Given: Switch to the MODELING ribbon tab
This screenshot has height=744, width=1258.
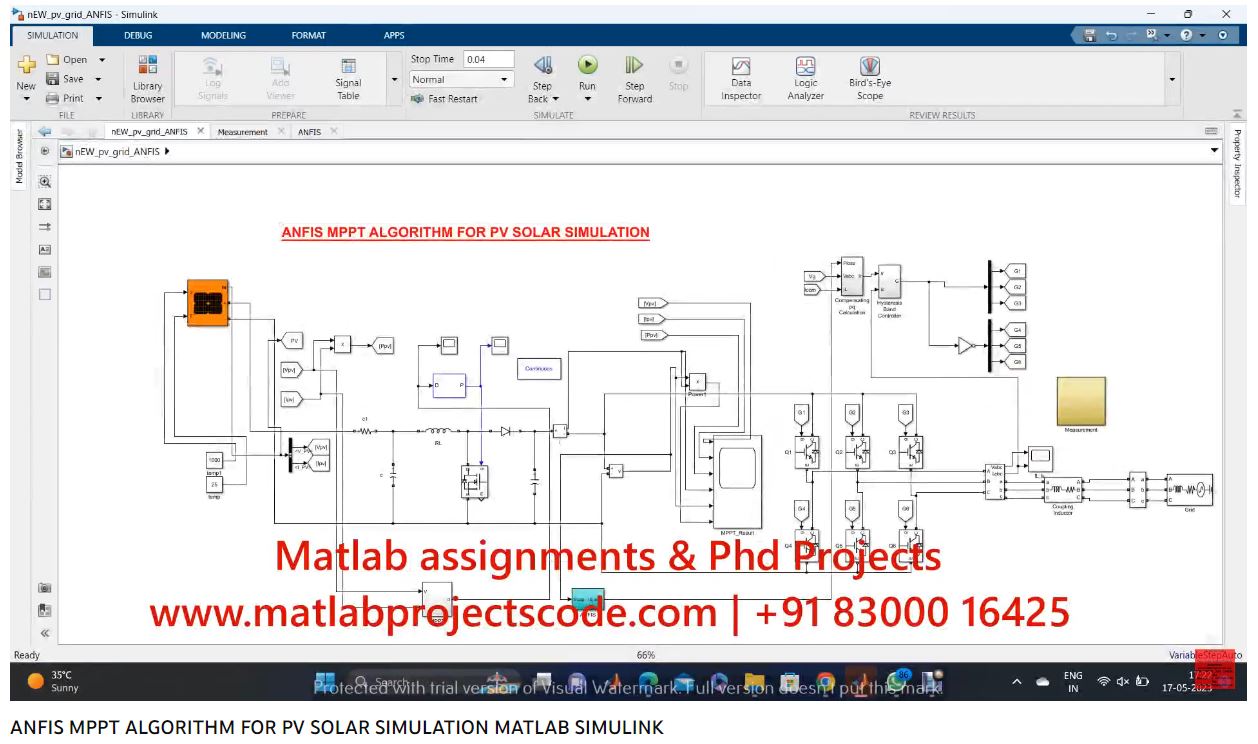Looking at the screenshot, I should [223, 35].
